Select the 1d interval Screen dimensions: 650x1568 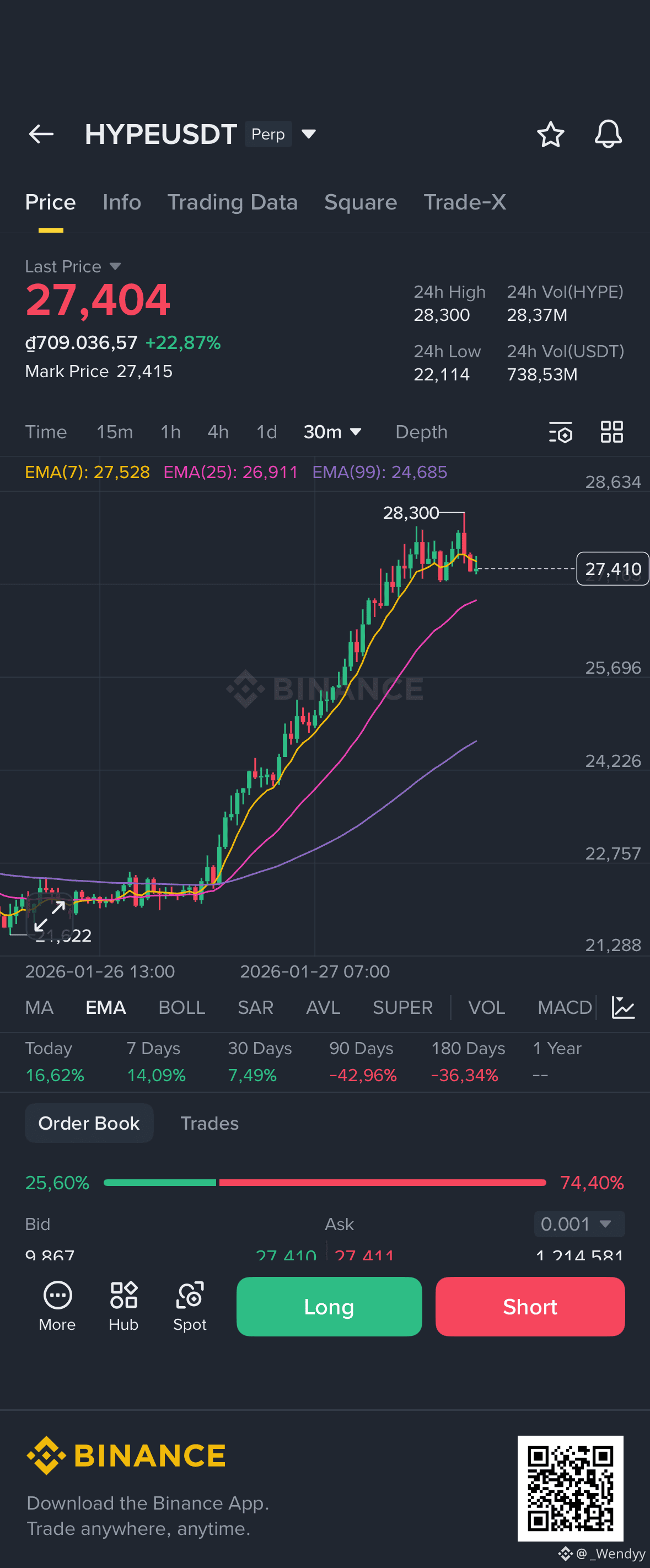coord(267,432)
